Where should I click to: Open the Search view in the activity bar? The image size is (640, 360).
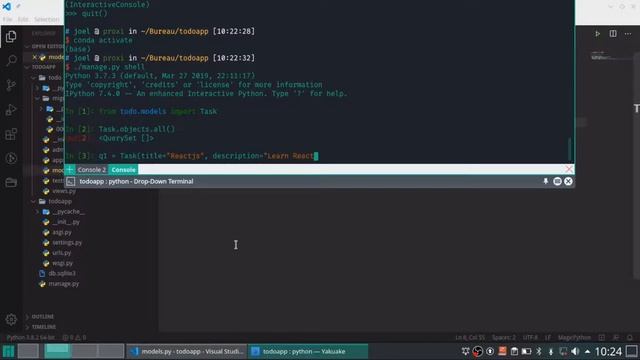[x=11, y=60]
